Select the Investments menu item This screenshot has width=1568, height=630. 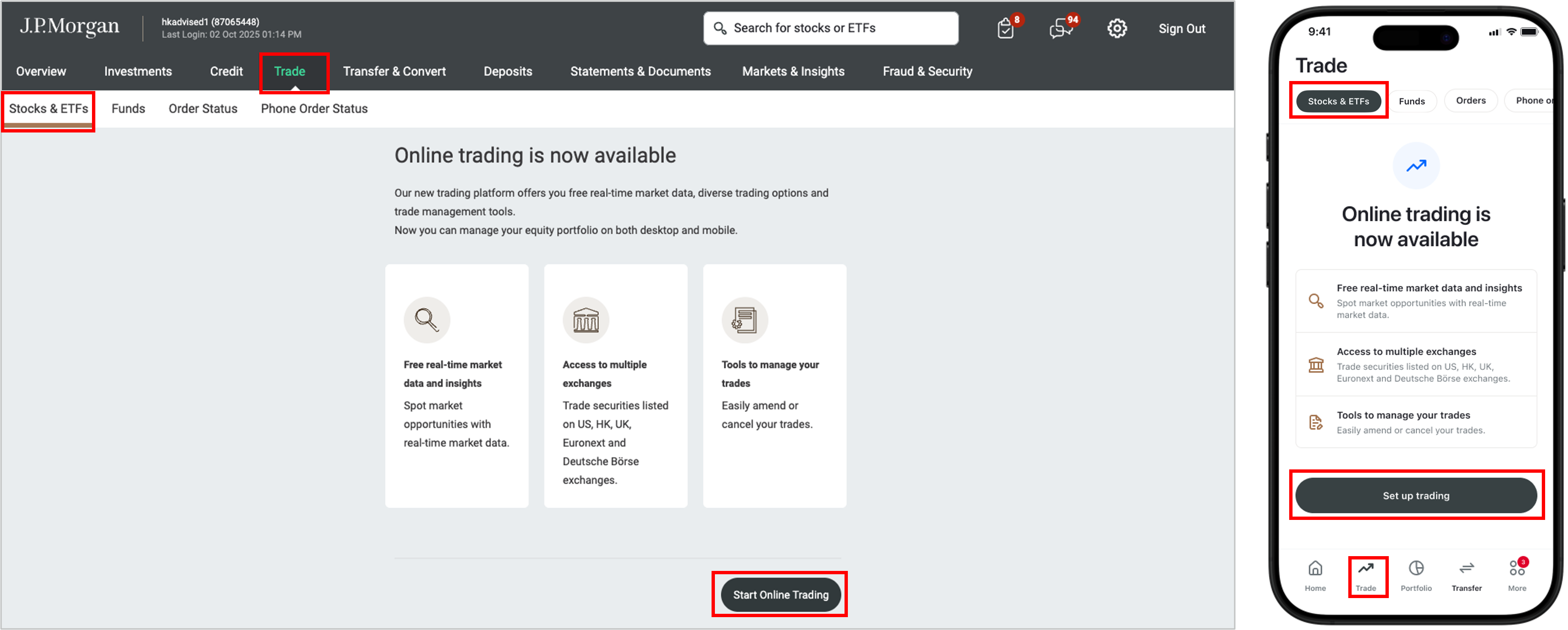tap(138, 72)
